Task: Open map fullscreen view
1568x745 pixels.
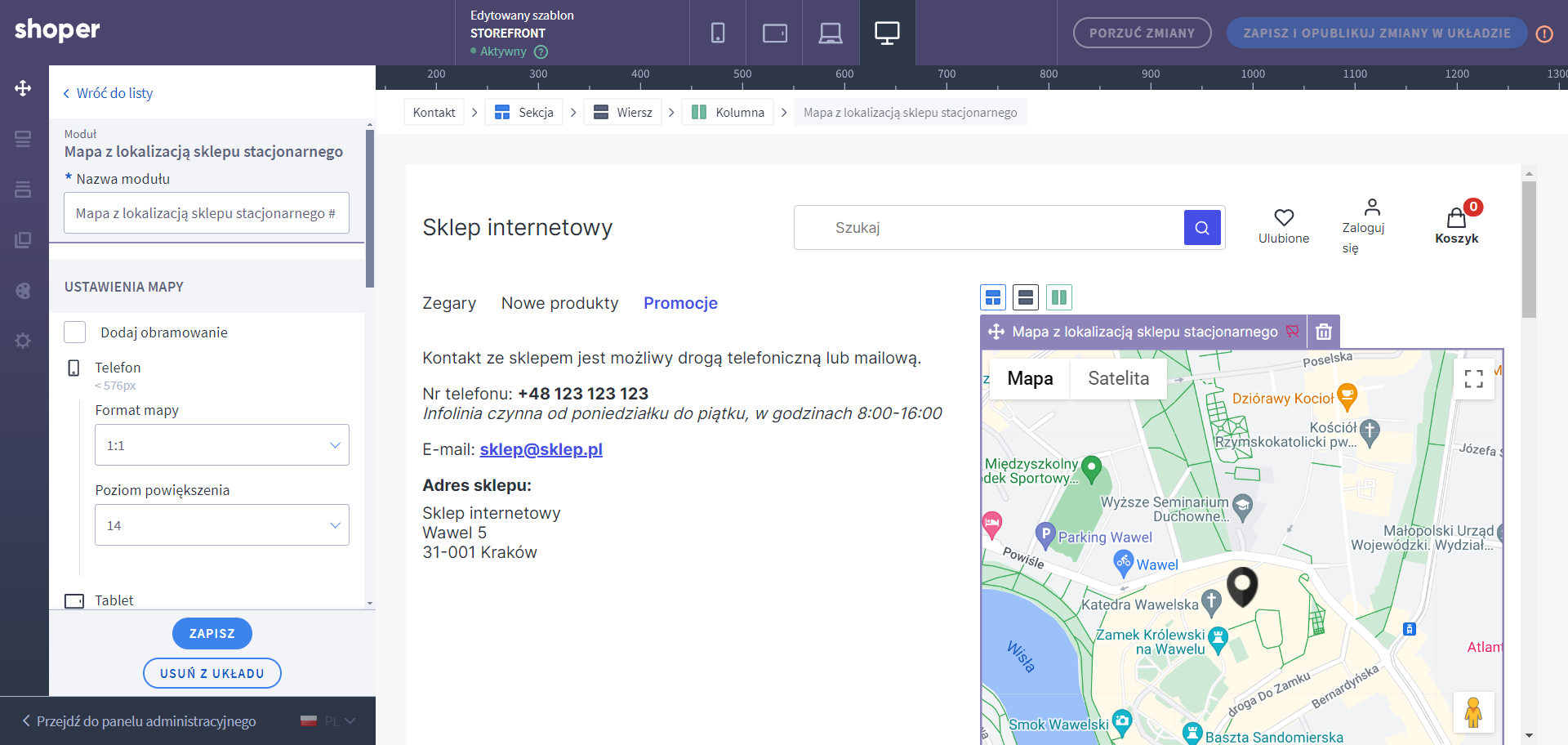Action: coord(1473,379)
